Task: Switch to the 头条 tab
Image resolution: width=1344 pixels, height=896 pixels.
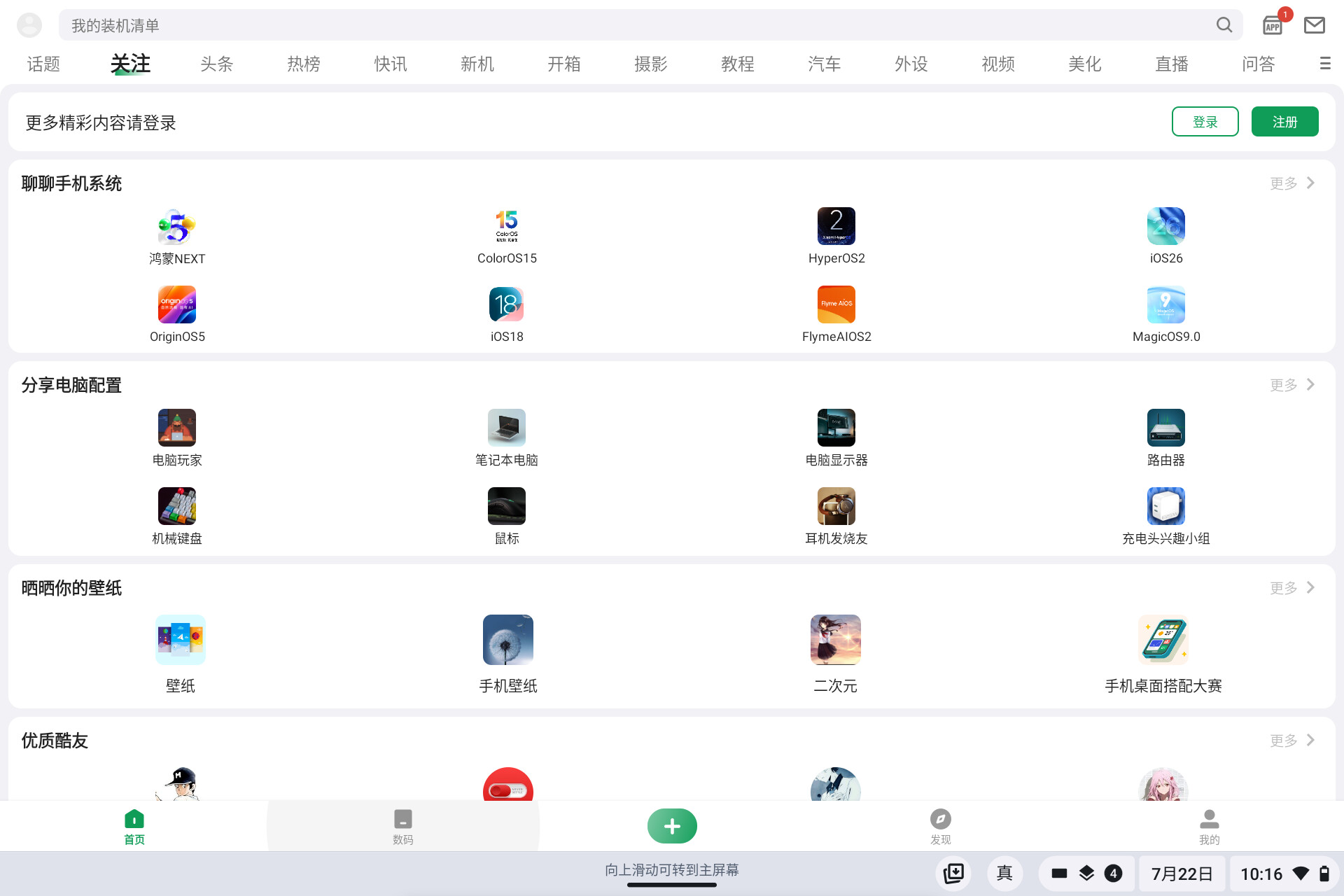Action: click(217, 64)
